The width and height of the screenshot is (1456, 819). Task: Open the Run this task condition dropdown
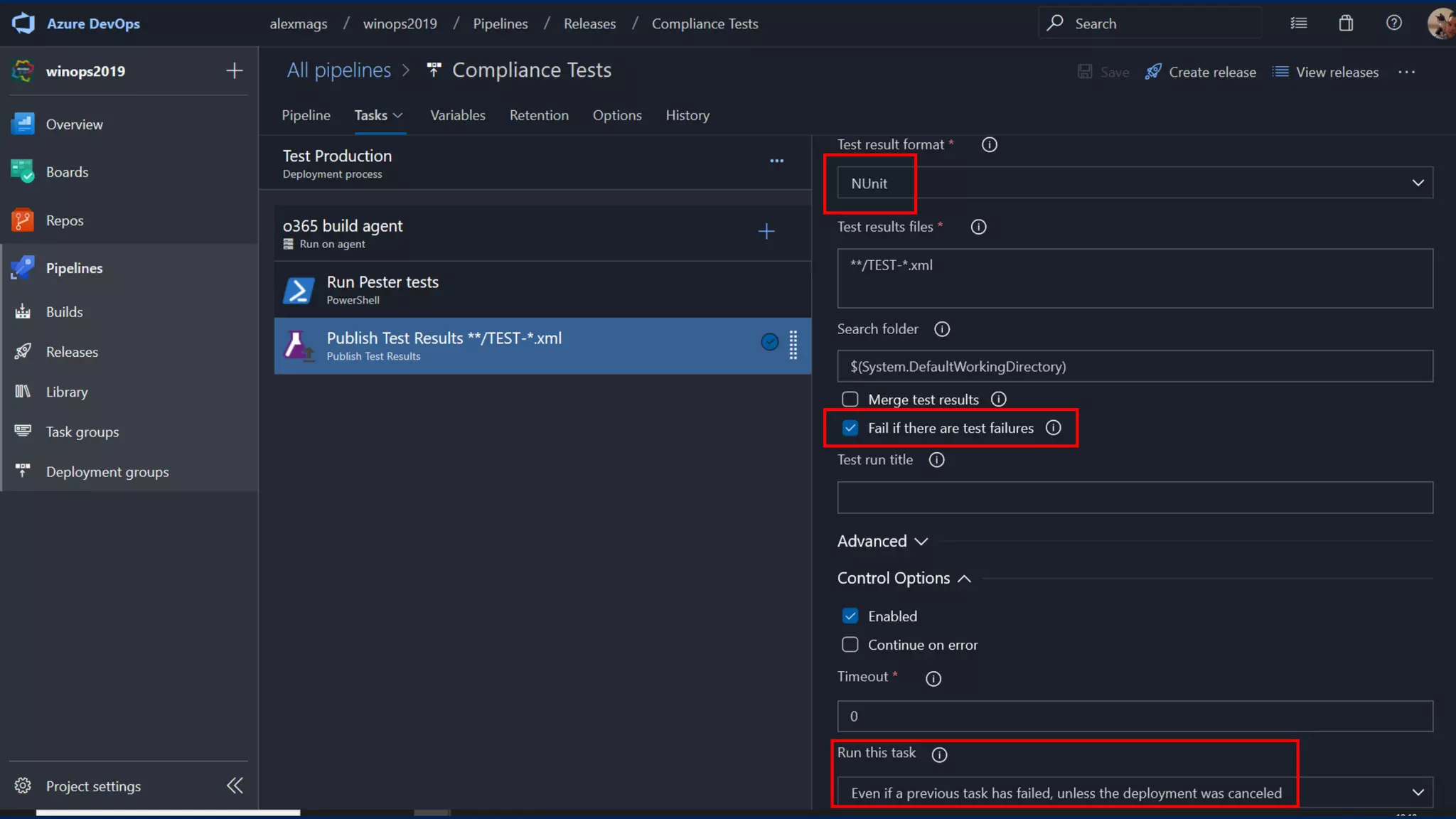[1135, 793]
